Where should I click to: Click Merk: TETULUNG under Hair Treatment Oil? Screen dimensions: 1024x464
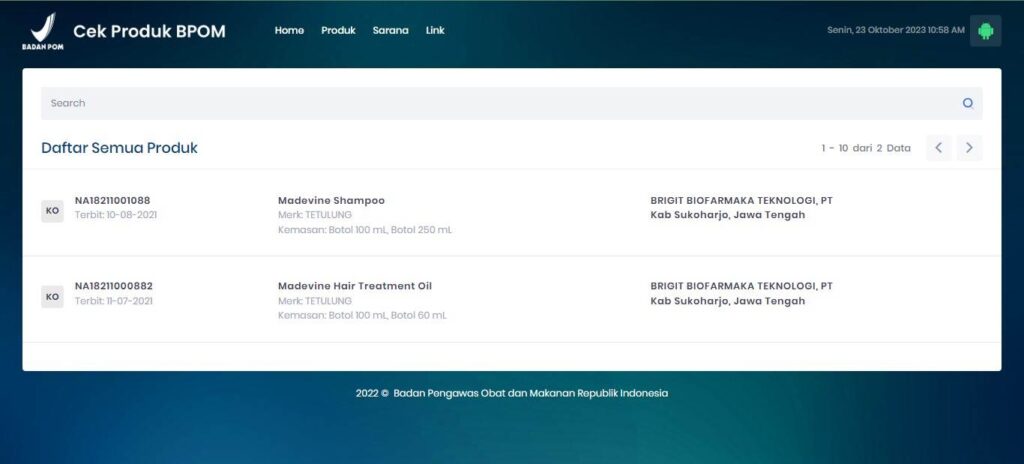(x=315, y=301)
